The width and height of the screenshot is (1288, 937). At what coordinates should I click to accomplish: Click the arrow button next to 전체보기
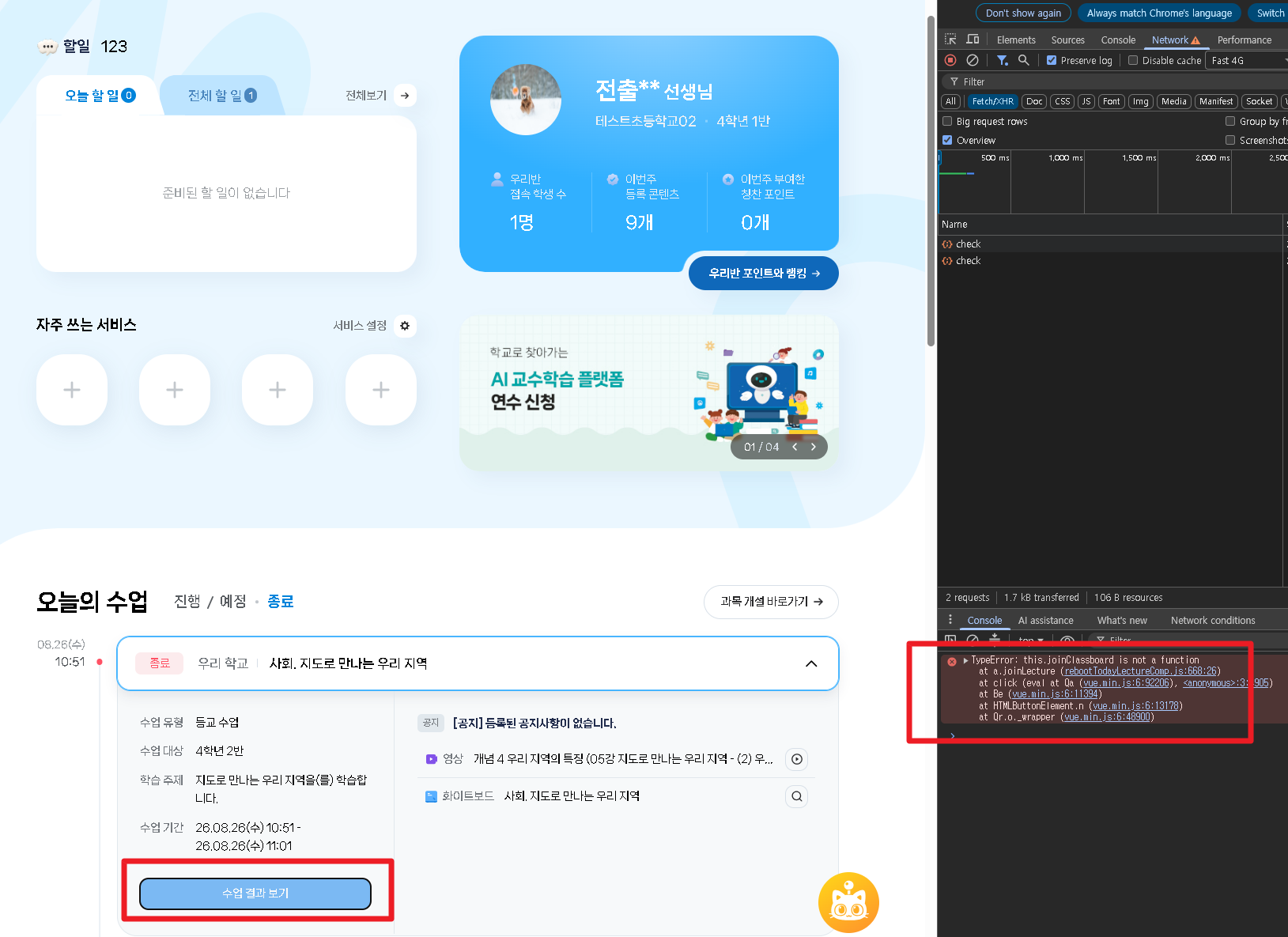[x=405, y=96]
